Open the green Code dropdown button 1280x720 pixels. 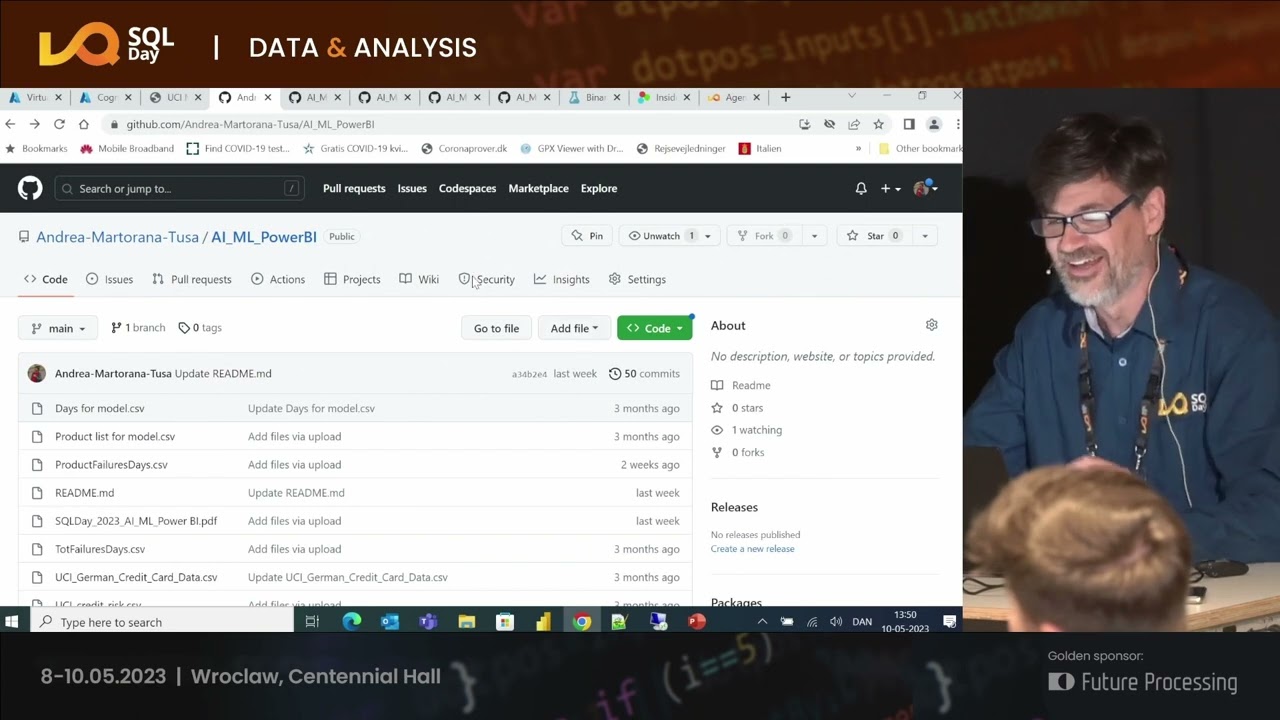point(655,328)
